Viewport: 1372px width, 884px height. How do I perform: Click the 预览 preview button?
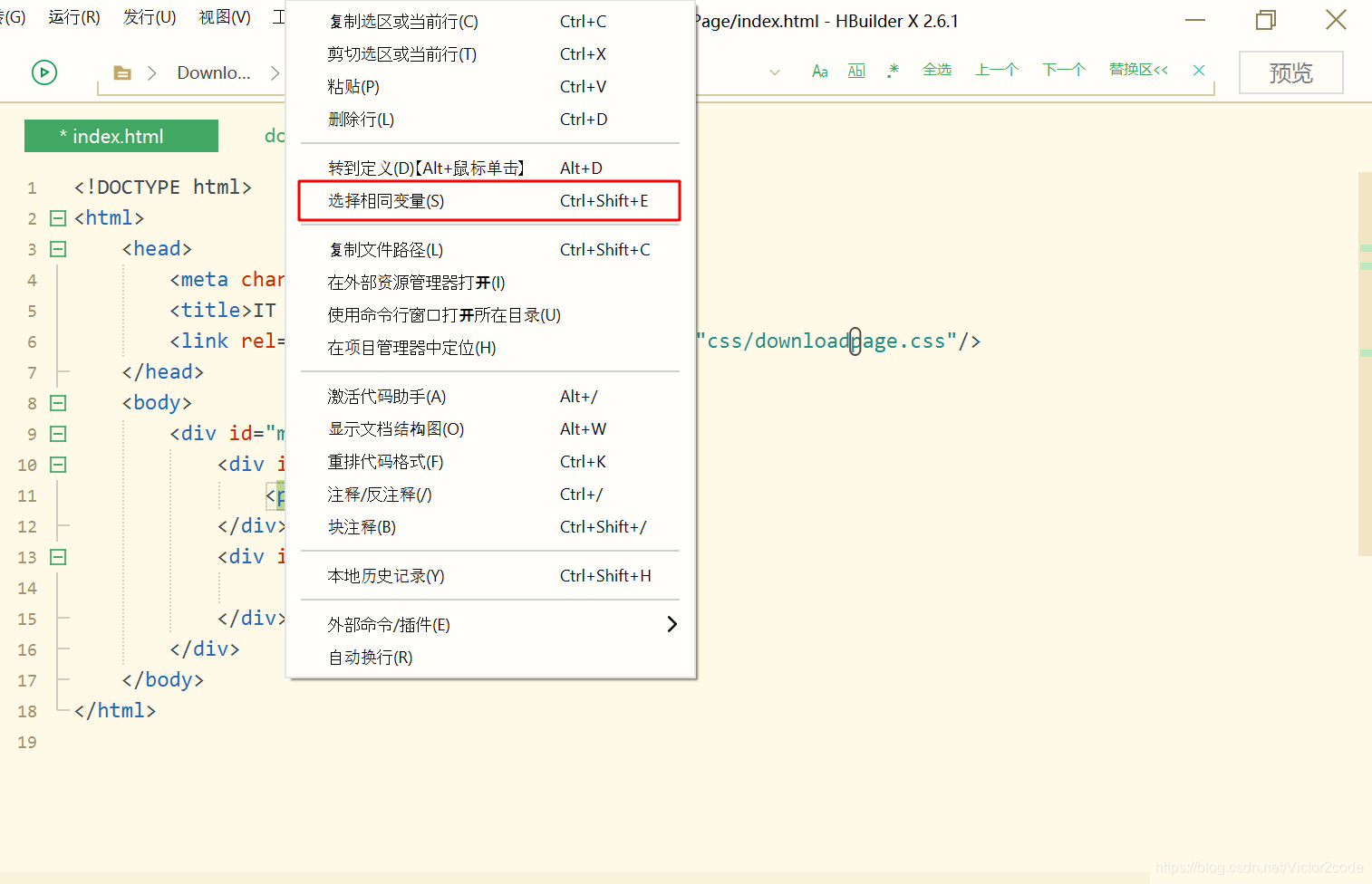click(1291, 72)
